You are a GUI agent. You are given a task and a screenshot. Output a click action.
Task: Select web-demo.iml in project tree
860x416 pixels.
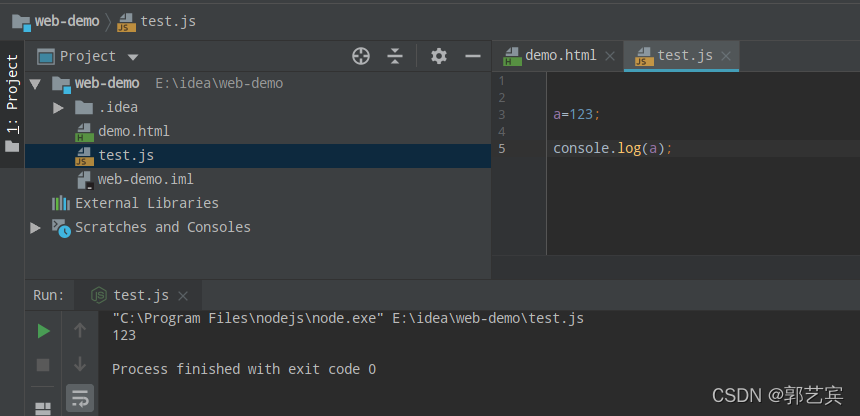tap(145, 179)
